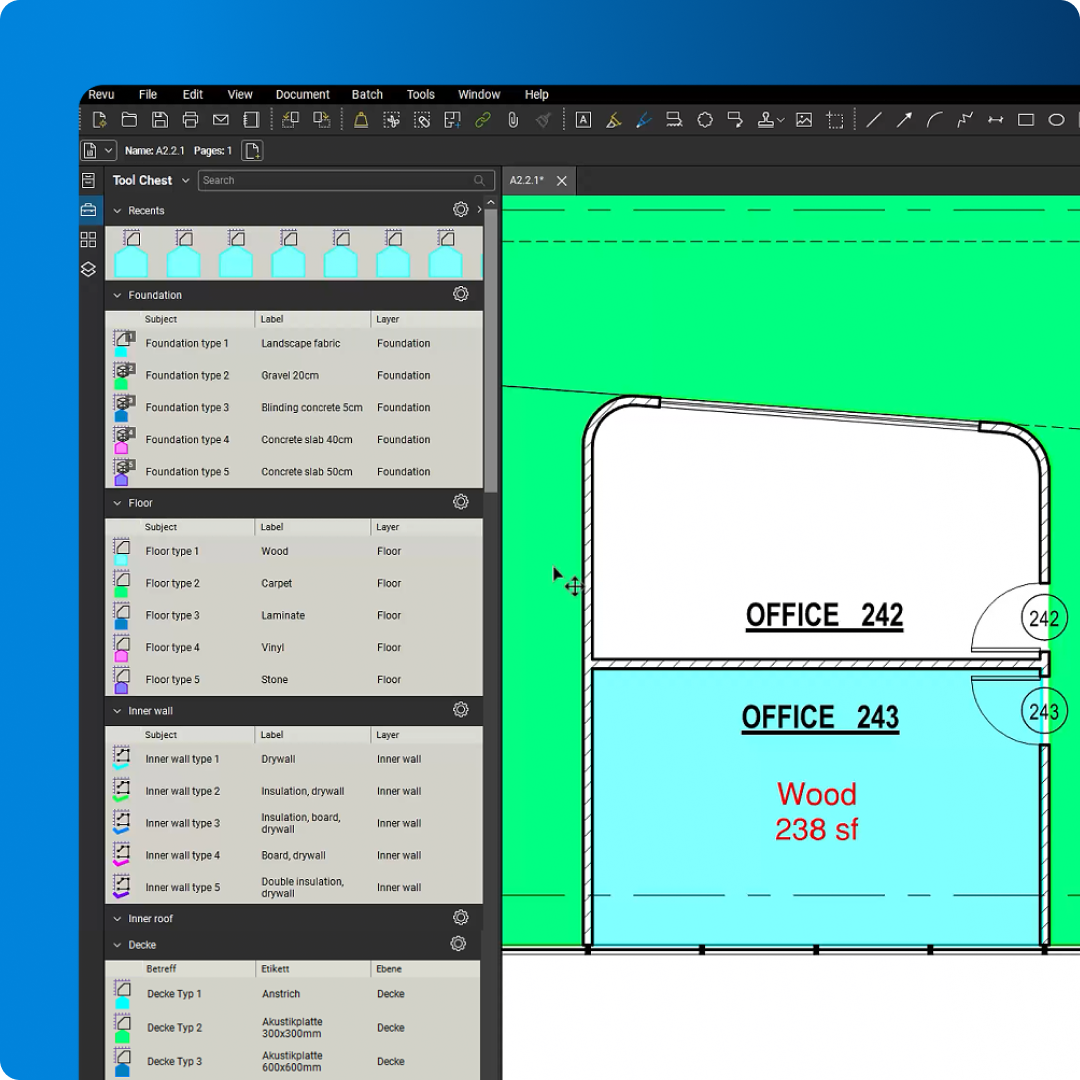Open the Tool Chest dropdown
This screenshot has height=1080, width=1080.
pos(186,180)
